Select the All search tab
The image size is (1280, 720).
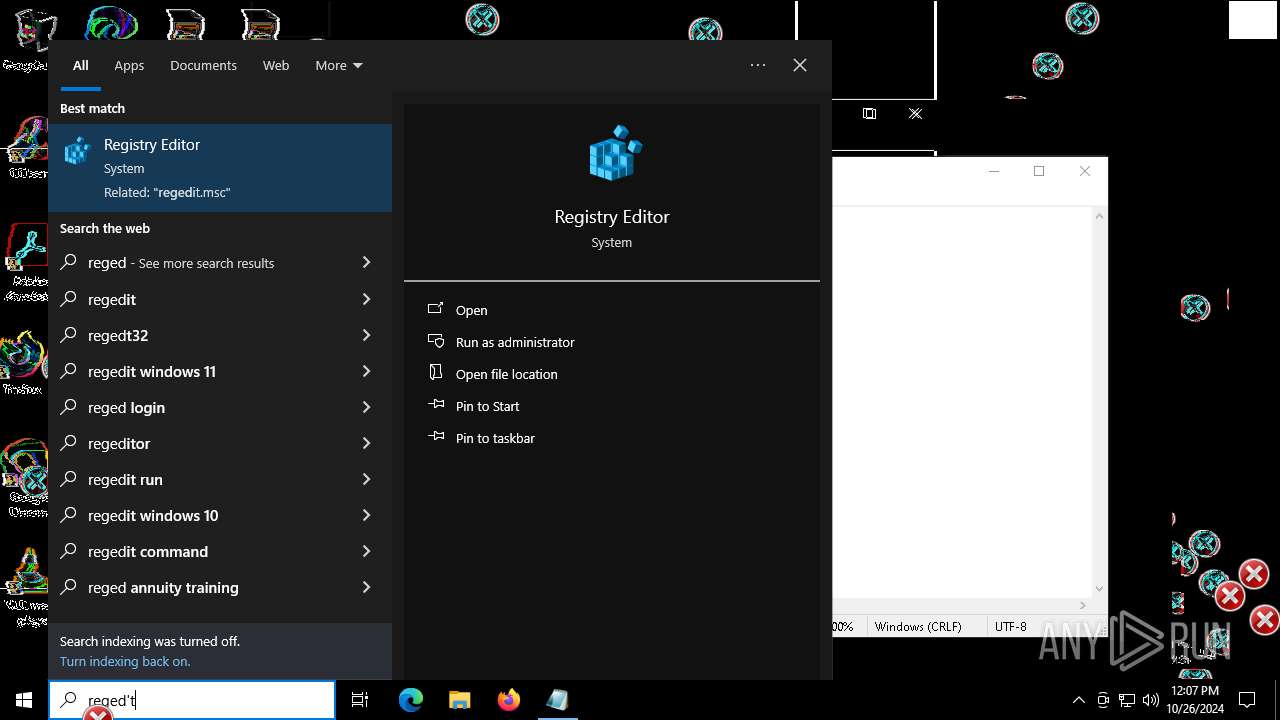(x=81, y=65)
